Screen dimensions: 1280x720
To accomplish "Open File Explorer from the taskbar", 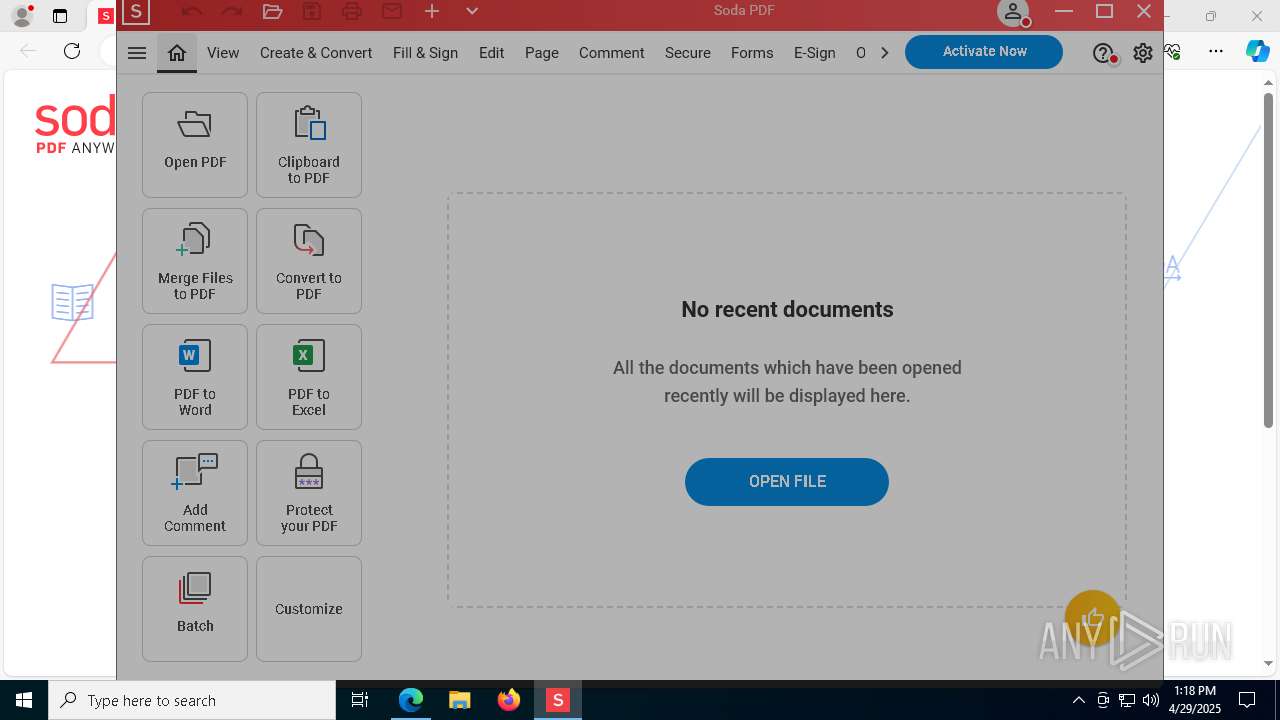I will [x=459, y=700].
